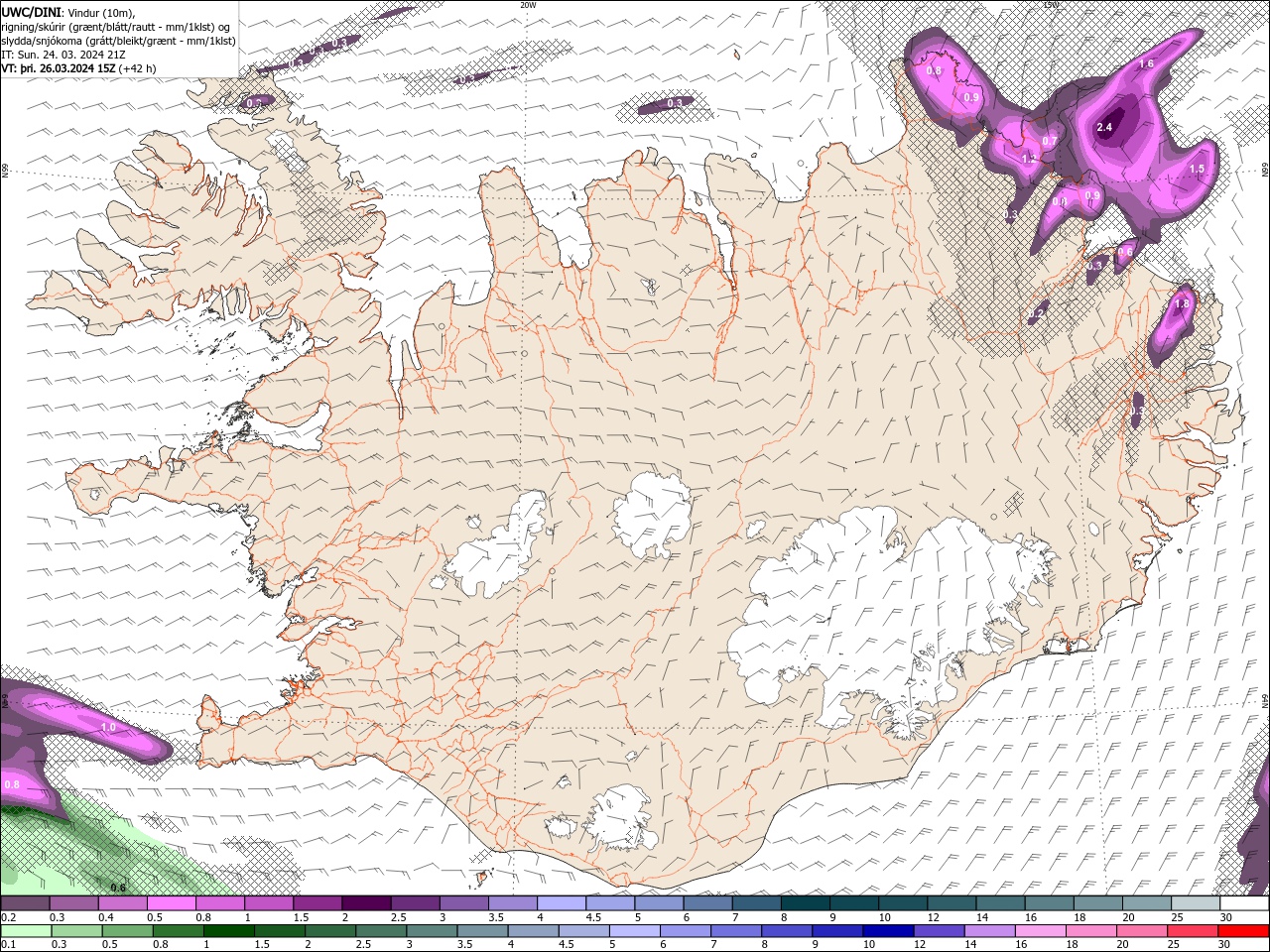Pick the bright pink 0.5 swatch in the top legend
The height and width of the screenshot is (952, 1270).
click(x=172, y=903)
